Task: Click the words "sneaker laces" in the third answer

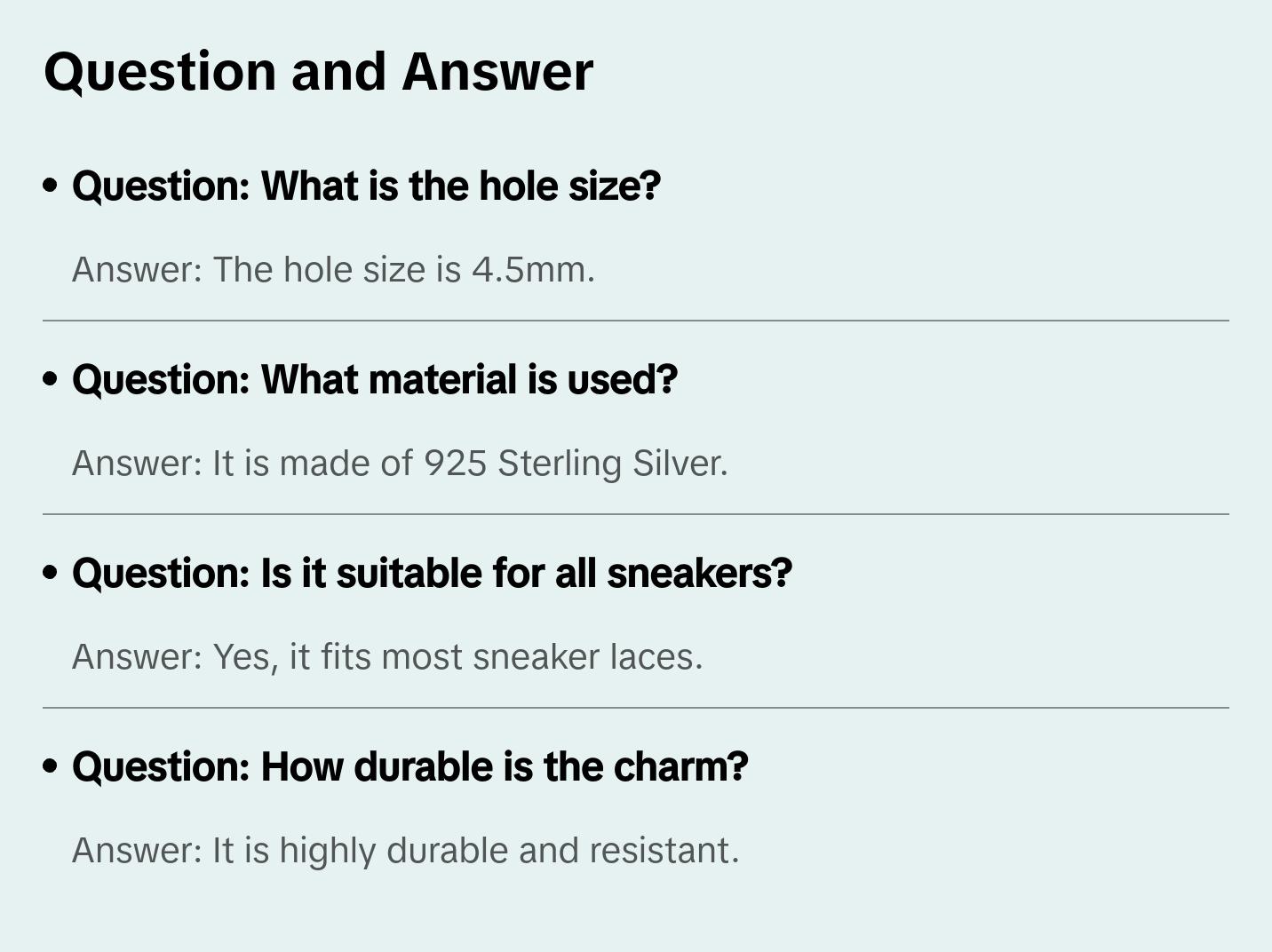Action: click(x=586, y=657)
